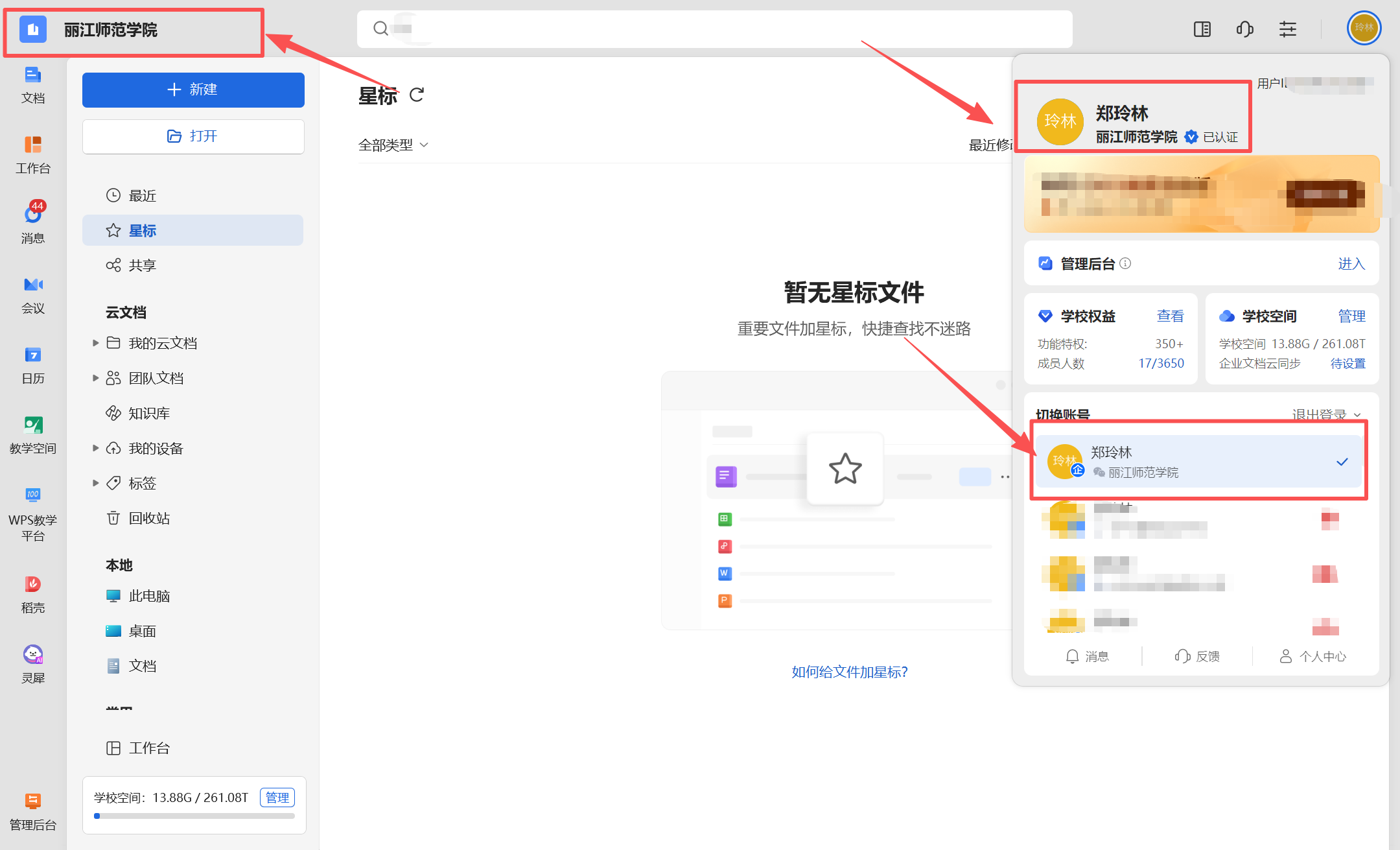Click 待设置 for 企业文档云同步
This screenshot has width=1400, height=850.
tap(1347, 363)
